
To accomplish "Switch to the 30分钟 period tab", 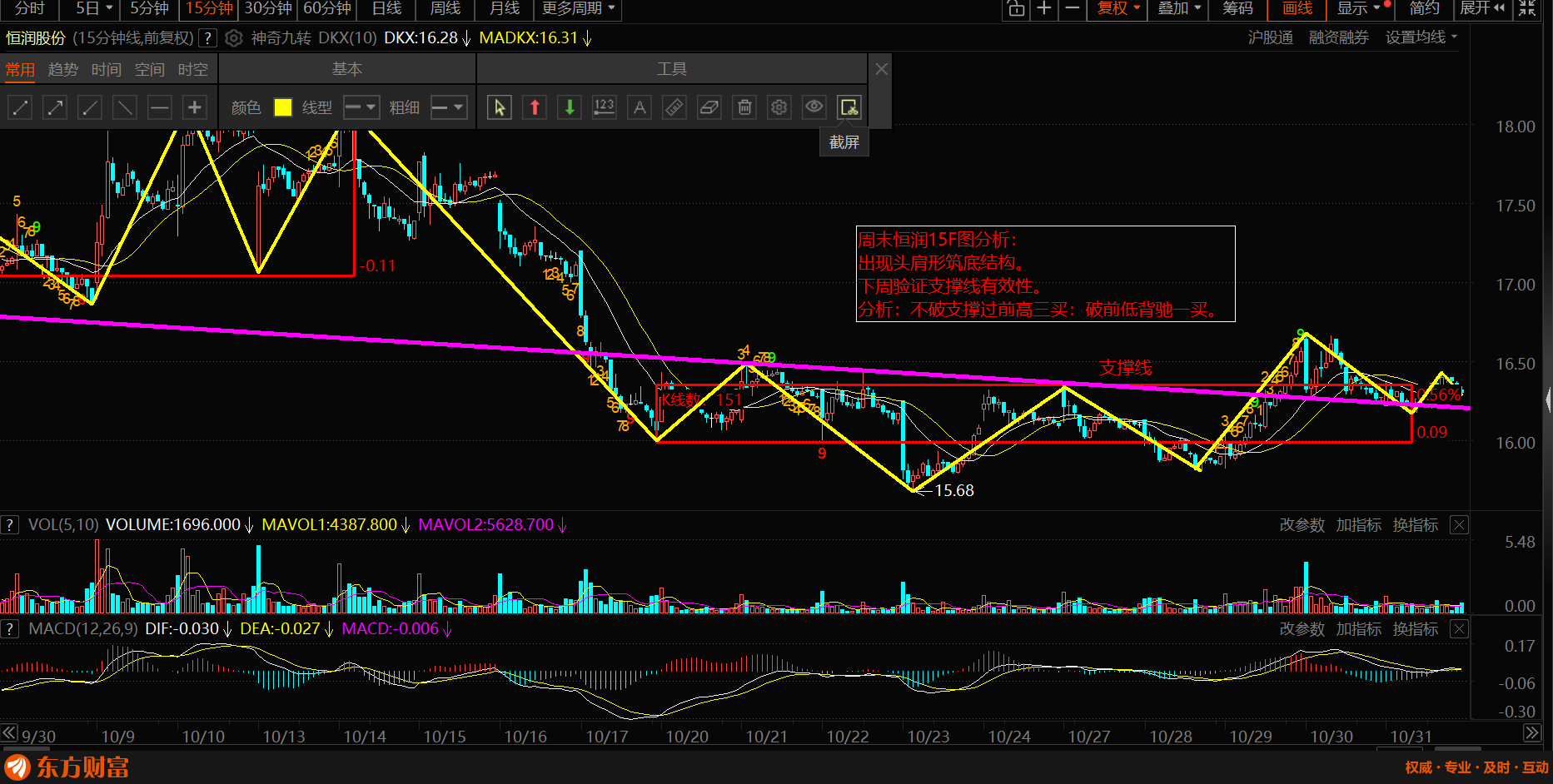I will [268, 9].
